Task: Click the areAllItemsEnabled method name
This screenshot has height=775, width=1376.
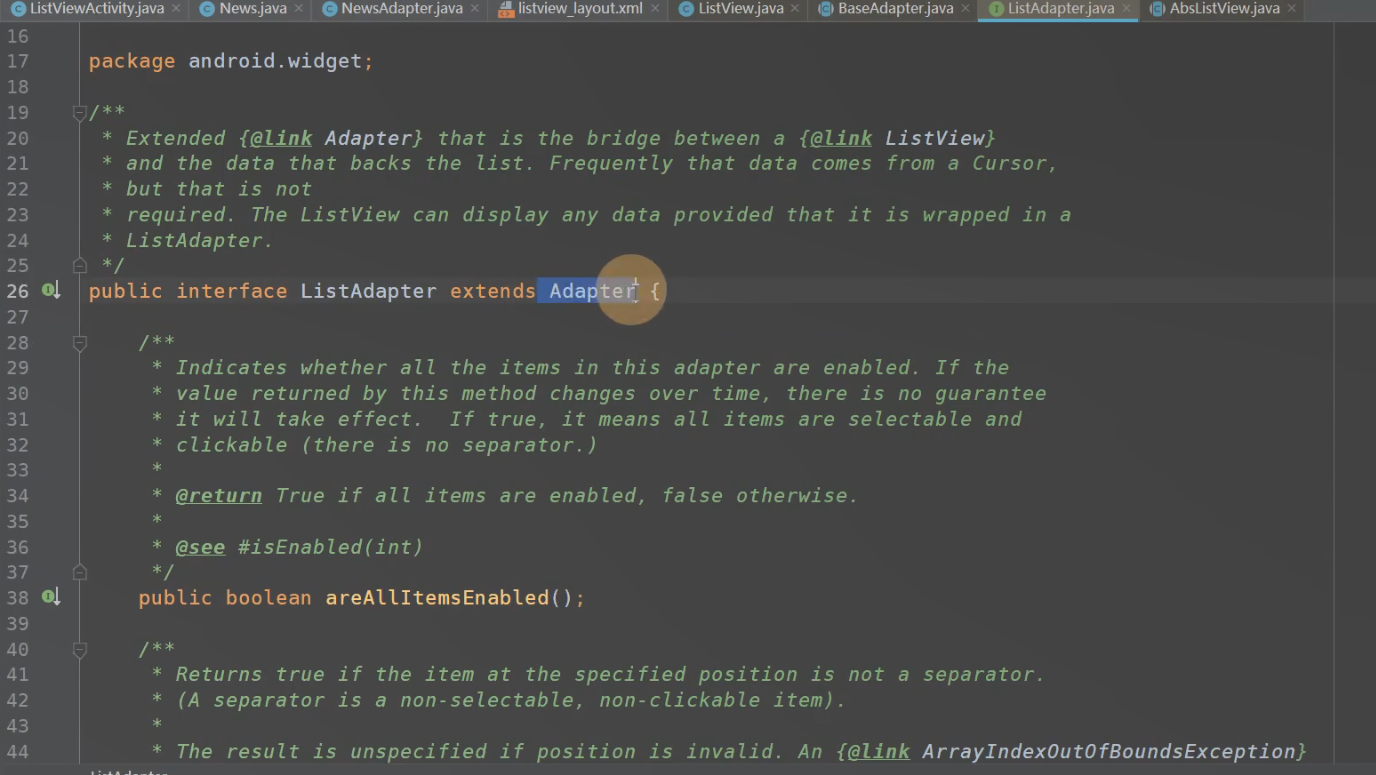Action: pyautogui.click(x=438, y=598)
